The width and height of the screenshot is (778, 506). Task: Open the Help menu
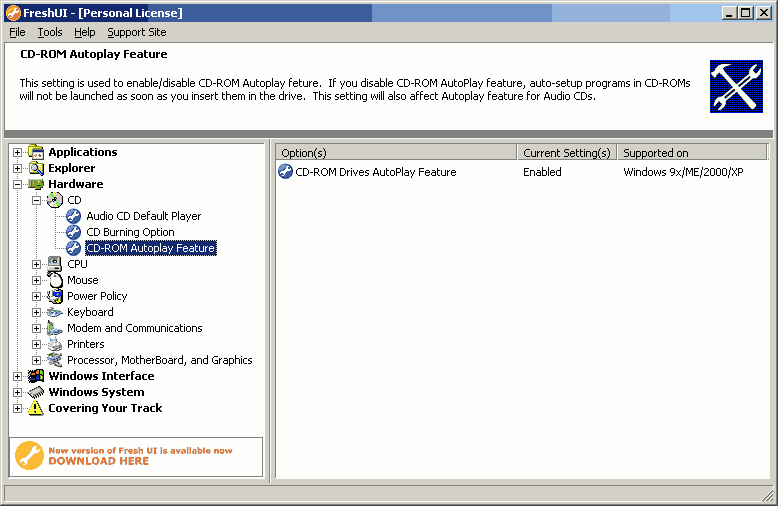[85, 32]
